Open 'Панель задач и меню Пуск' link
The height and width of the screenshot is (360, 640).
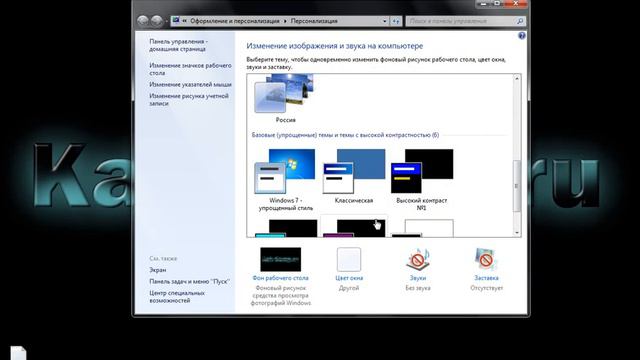[x=189, y=281]
